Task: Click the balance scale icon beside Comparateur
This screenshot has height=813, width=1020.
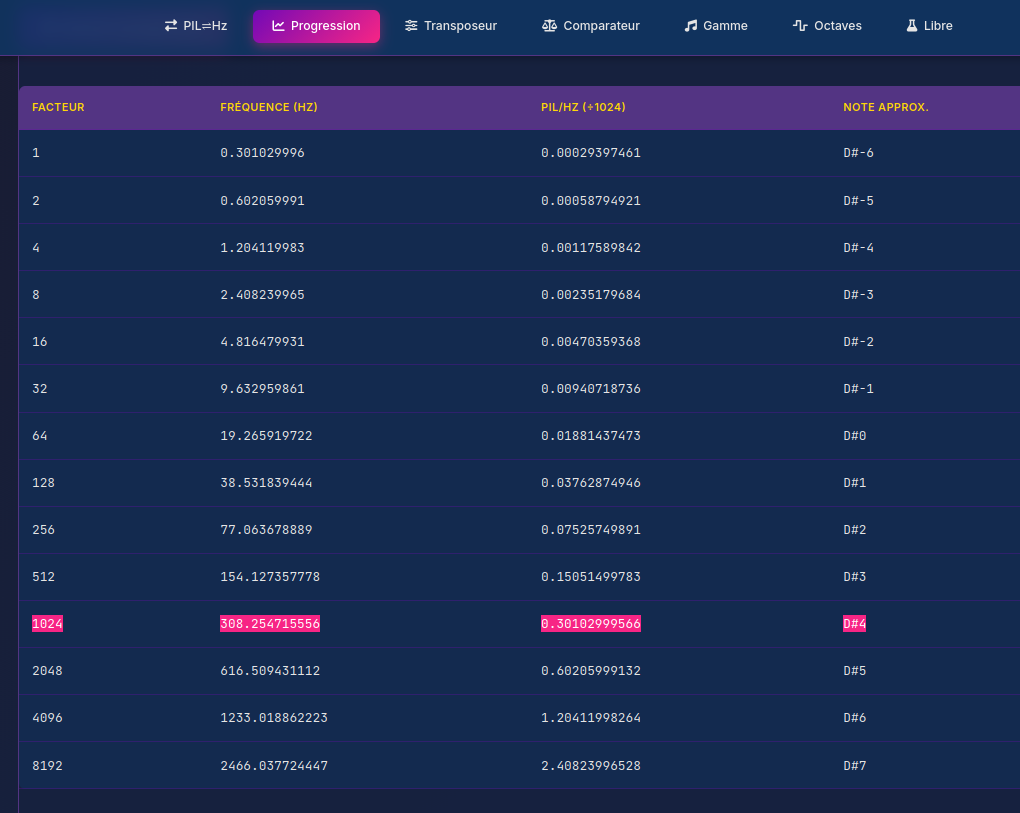Action: click(x=550, y=26)
